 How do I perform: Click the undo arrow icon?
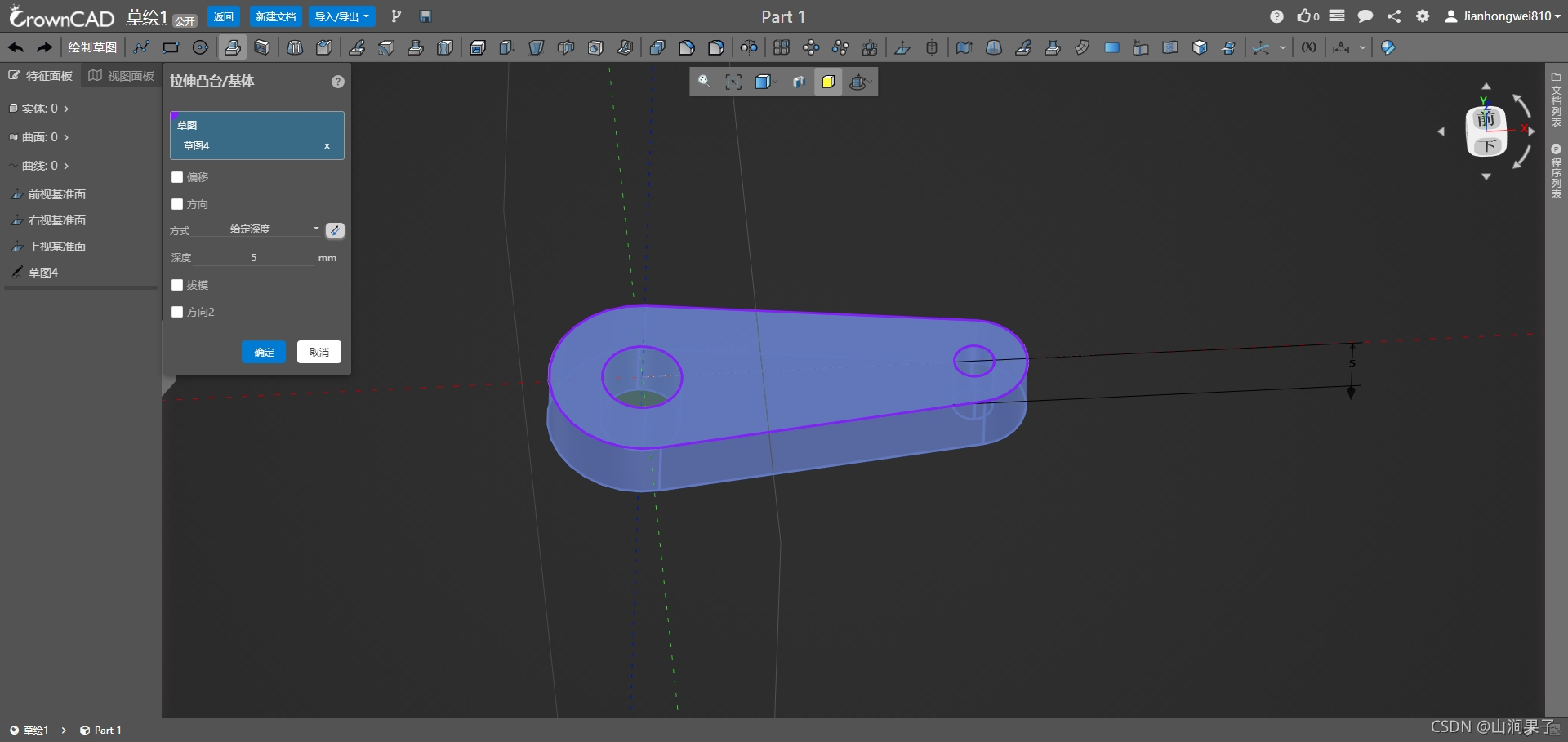16,47
